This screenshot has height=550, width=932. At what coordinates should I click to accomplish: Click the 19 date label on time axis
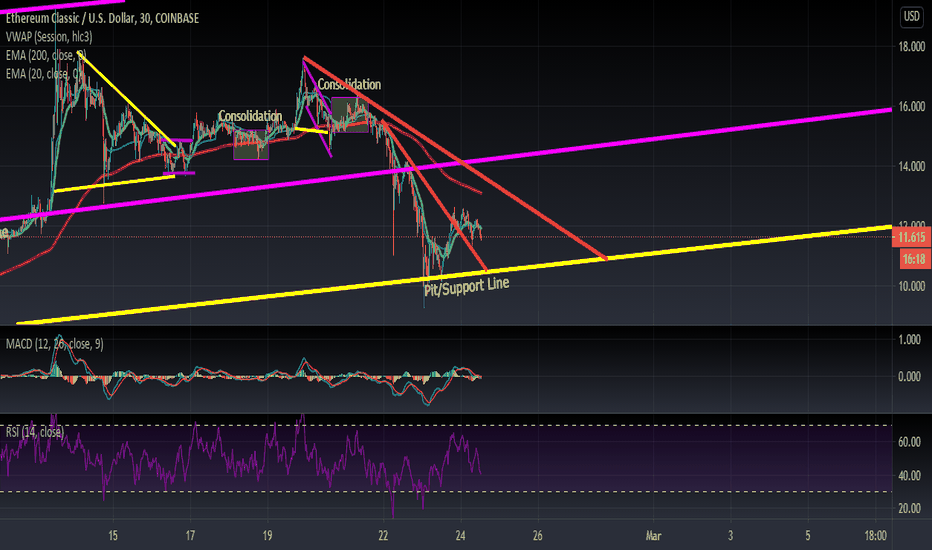click(267, 536)
